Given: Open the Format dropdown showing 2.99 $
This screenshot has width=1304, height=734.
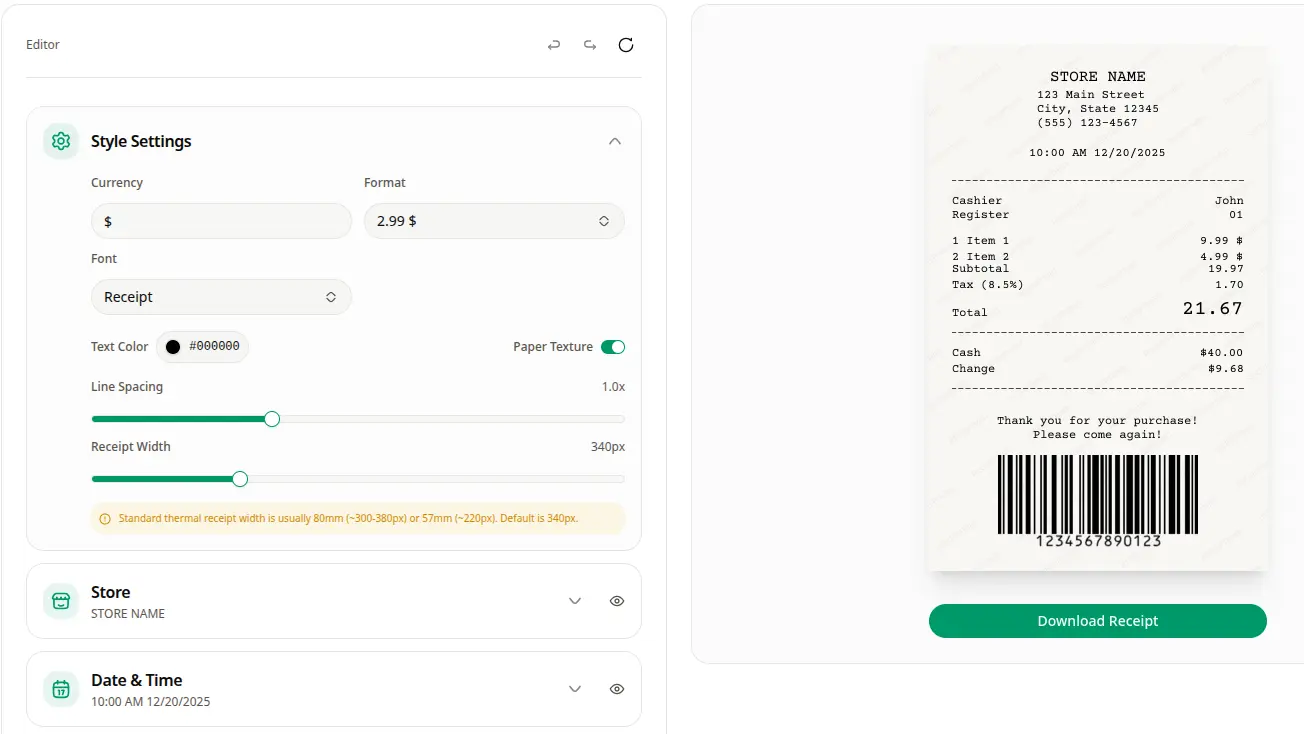Looking at the screenshot, I should point(494,220).
